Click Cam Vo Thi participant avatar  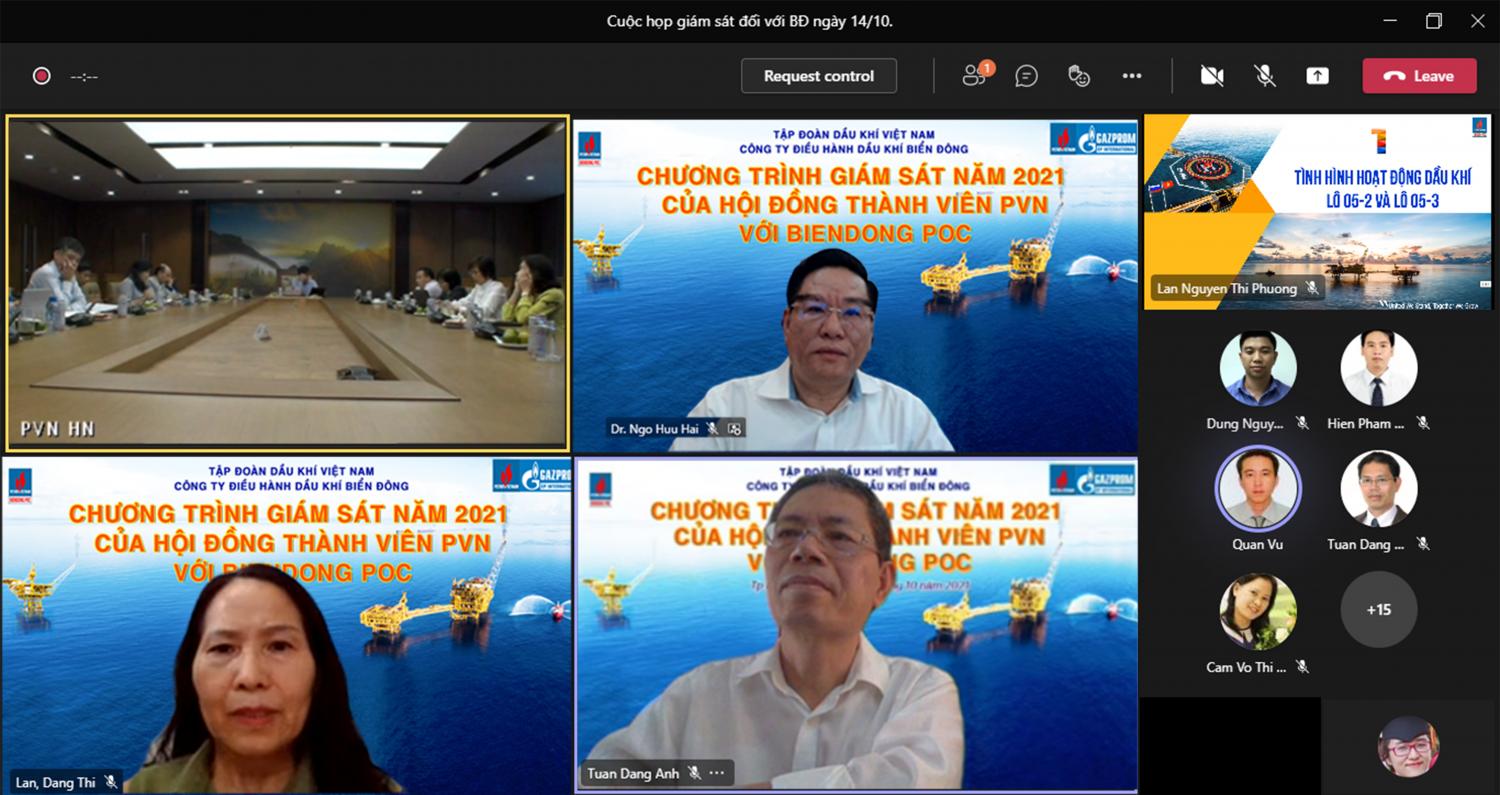(x=1258, y=610)
